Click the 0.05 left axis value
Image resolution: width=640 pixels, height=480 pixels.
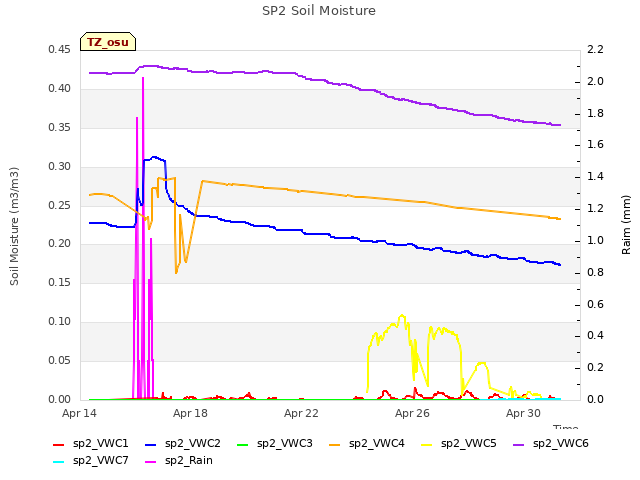pyautogui.click(x=60, y=360)
